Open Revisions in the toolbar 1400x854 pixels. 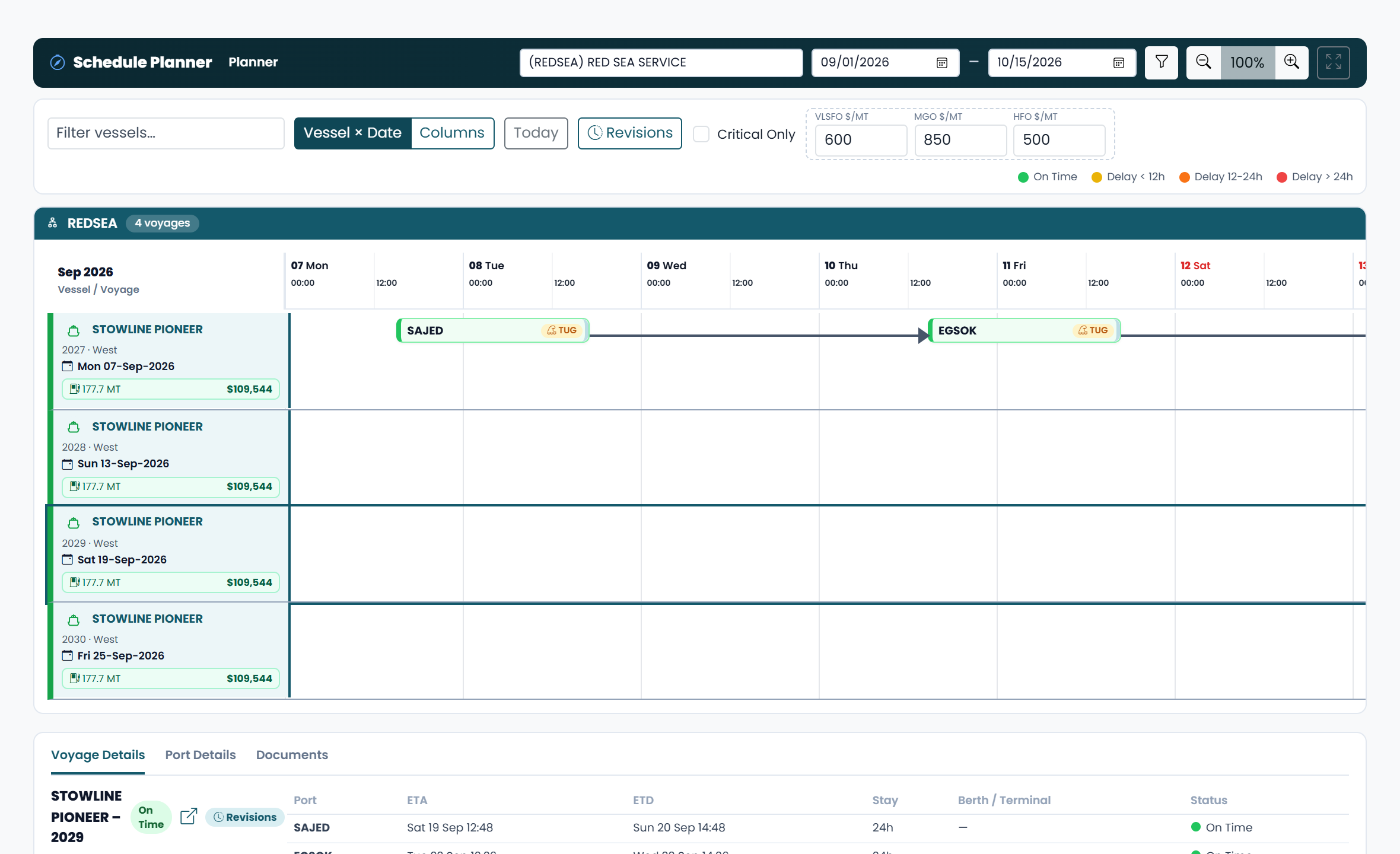629,133
